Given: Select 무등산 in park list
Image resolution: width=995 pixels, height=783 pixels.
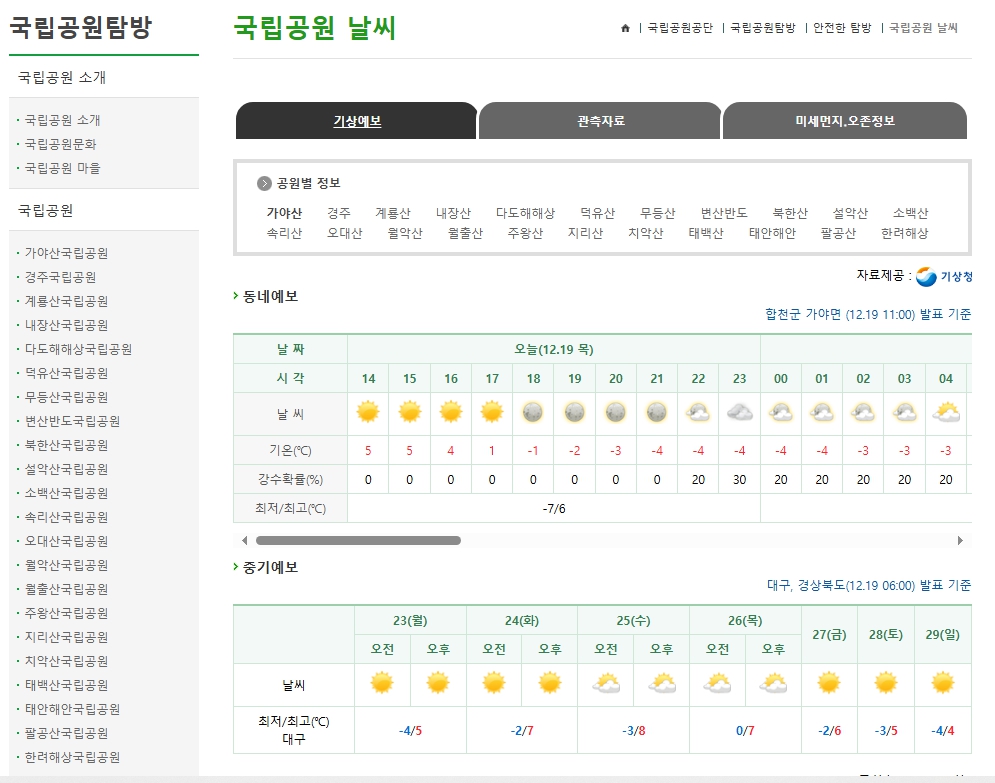Looking at the screenshot, I should point(657,213).
